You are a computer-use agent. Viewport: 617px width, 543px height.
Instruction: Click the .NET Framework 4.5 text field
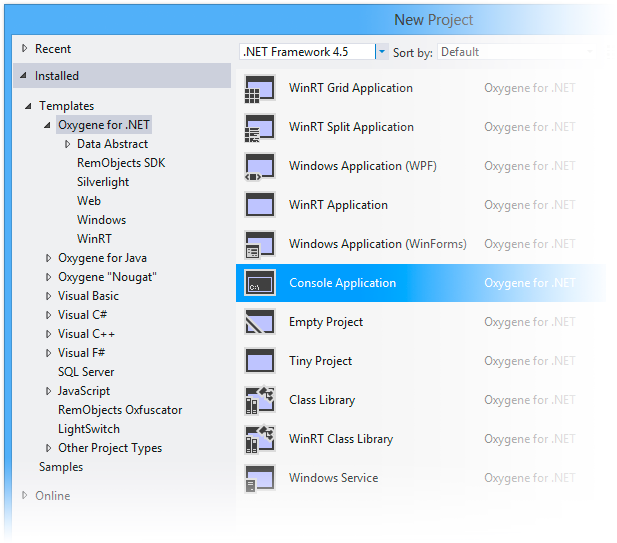307,52
